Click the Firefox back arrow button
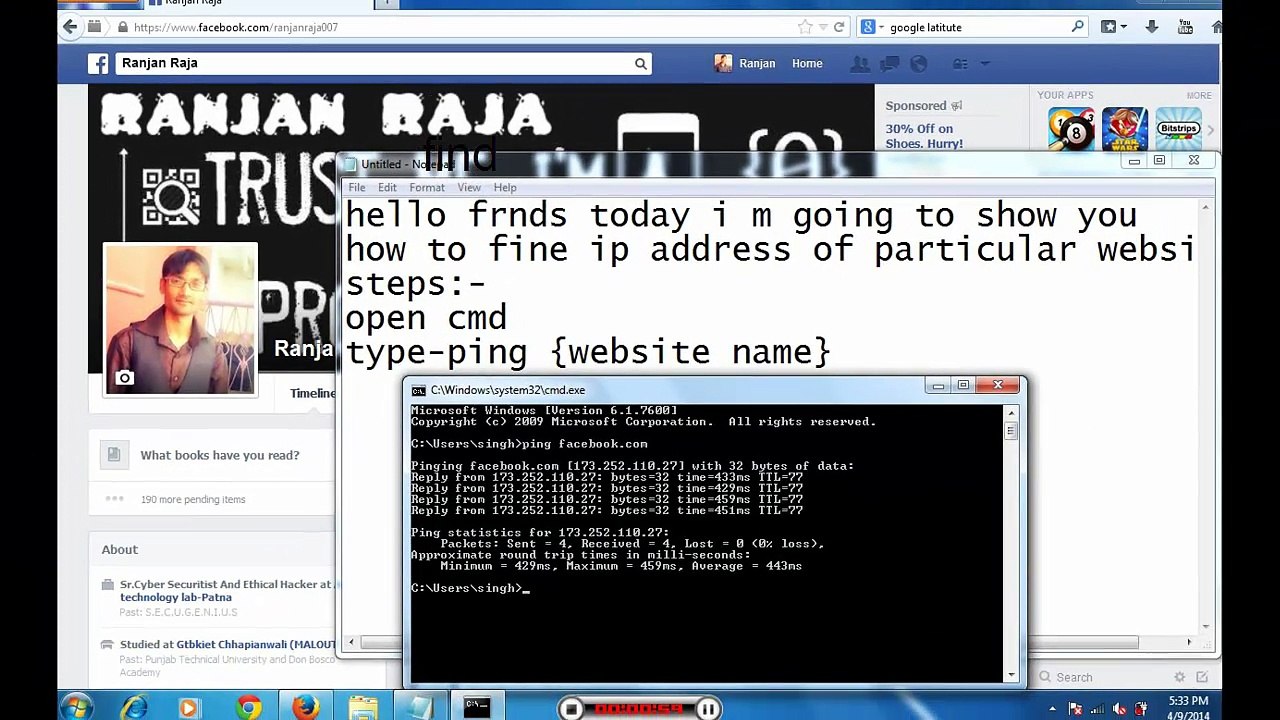The image size is (1280, 720). pos(70,27)
